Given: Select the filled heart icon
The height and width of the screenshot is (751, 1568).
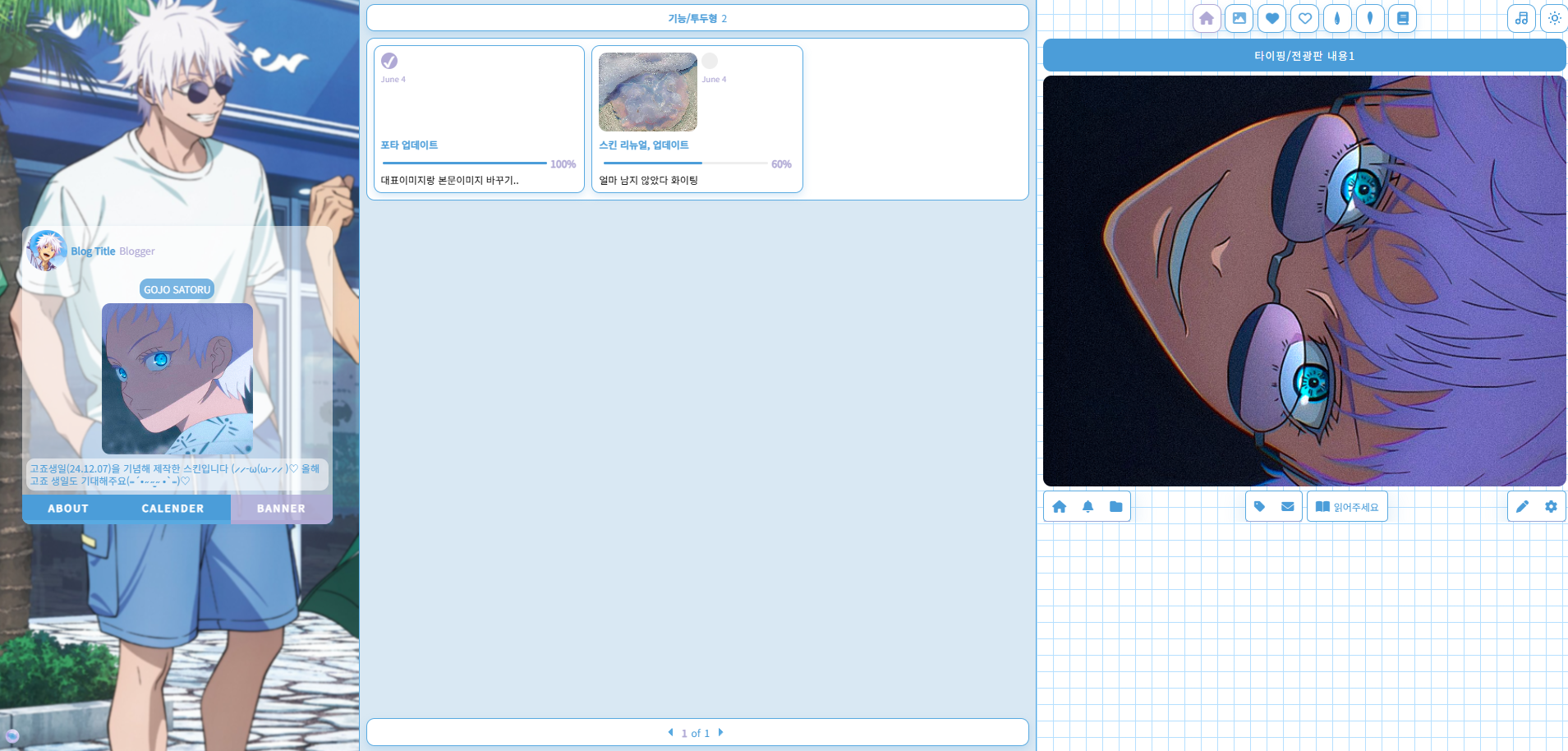Looking at the screenshot, I should (x=1271, y=18).
